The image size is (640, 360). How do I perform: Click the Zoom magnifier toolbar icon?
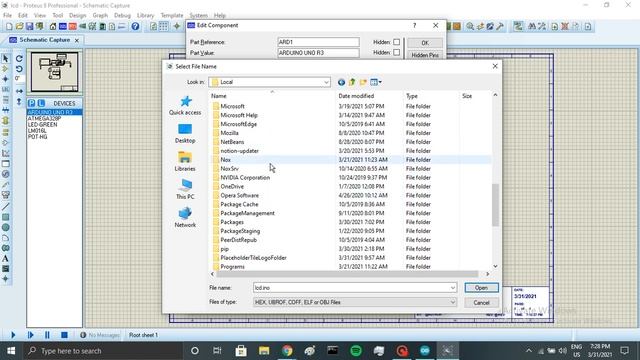(x=470, y=27)
